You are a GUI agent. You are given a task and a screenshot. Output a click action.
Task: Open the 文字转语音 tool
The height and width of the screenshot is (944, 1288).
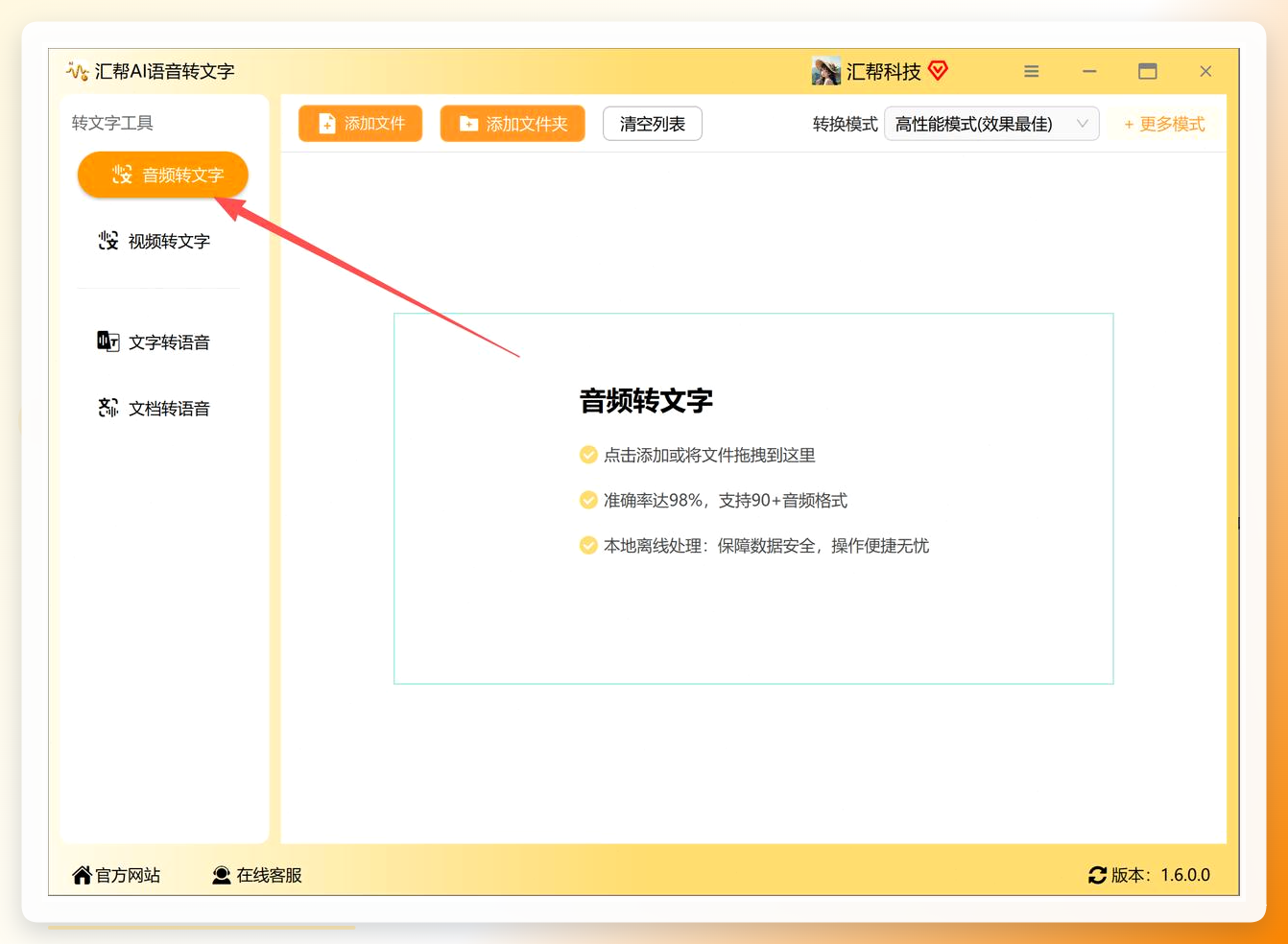155,342
